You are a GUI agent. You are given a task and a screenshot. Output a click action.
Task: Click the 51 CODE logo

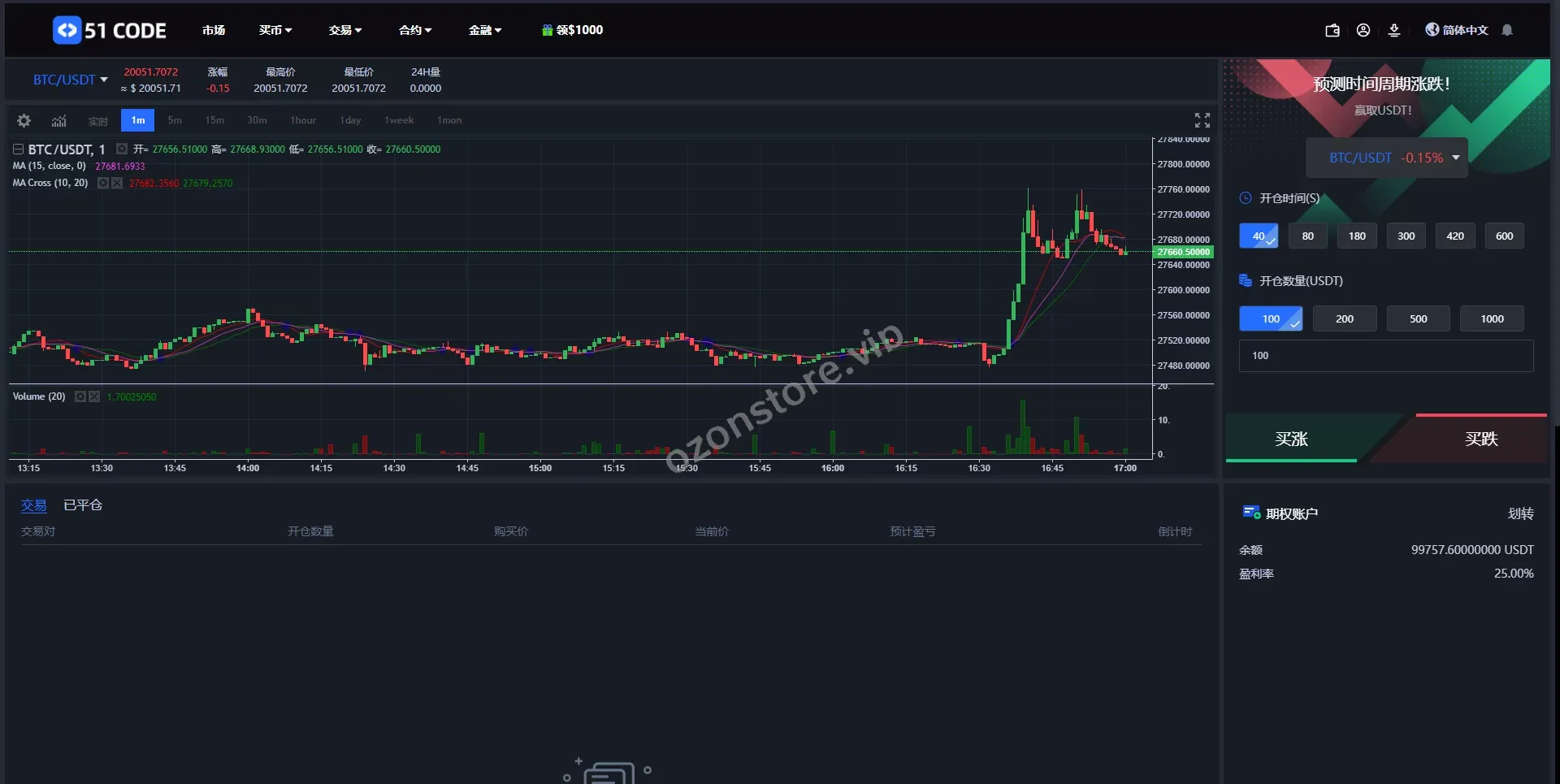(110, 30)
